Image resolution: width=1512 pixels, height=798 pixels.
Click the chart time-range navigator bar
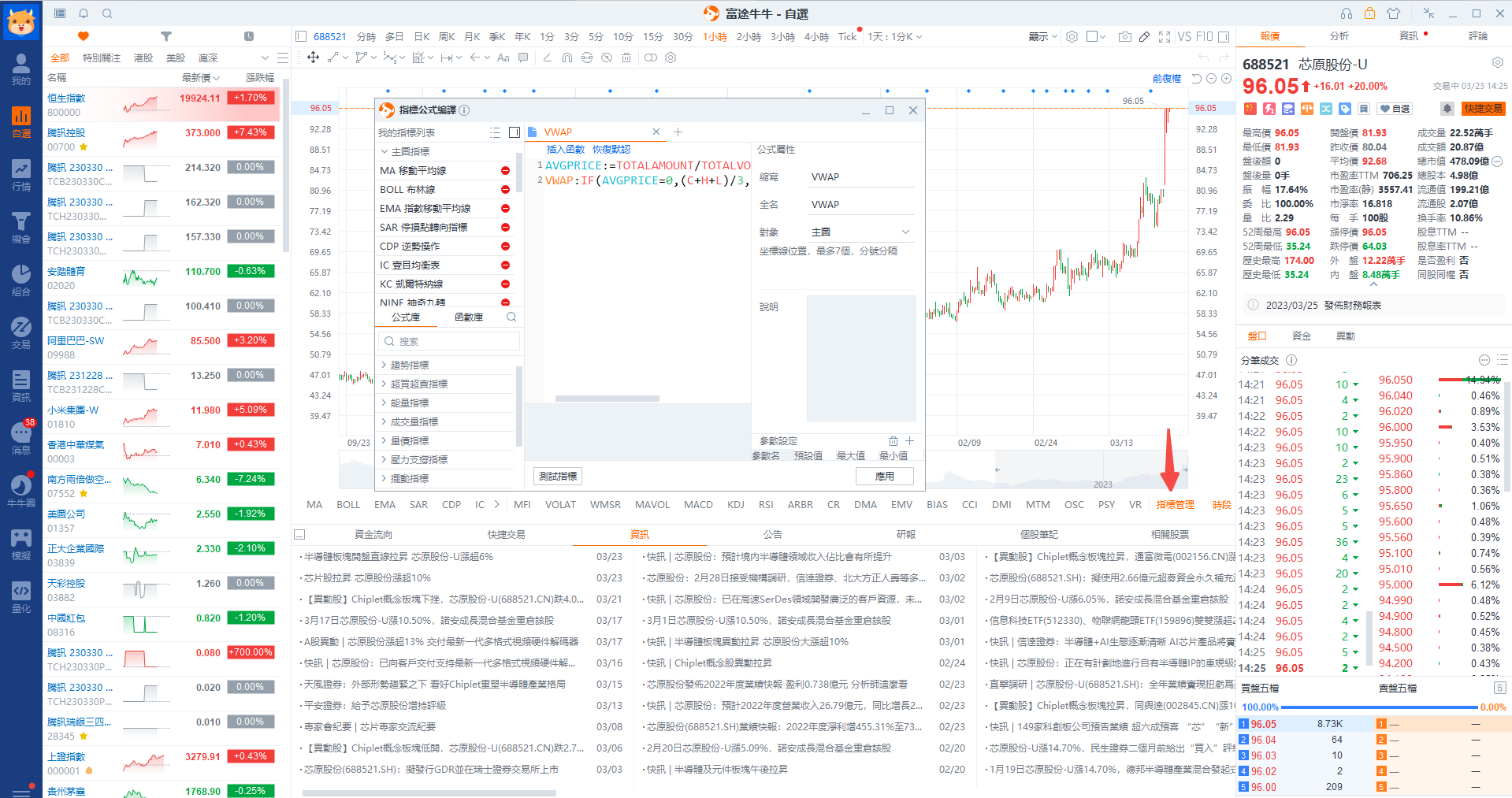(763, 471)
